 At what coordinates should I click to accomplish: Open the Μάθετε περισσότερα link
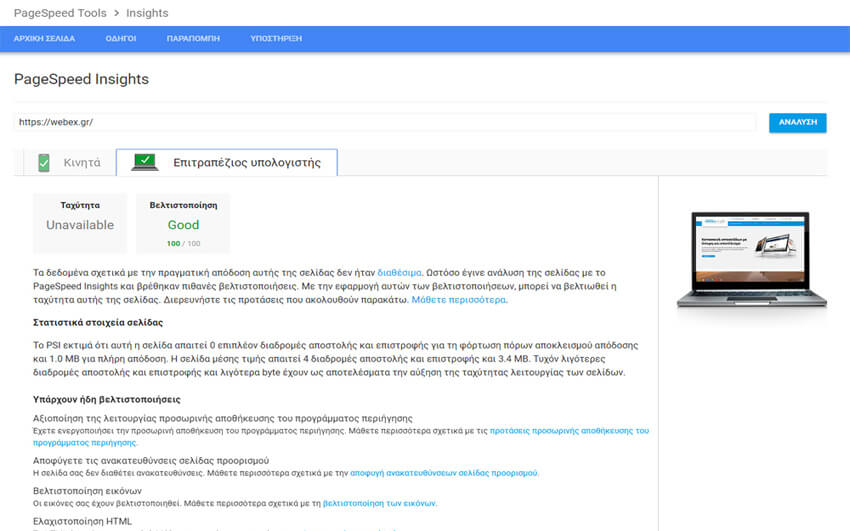pyautogui.click(x=459, y=300)
